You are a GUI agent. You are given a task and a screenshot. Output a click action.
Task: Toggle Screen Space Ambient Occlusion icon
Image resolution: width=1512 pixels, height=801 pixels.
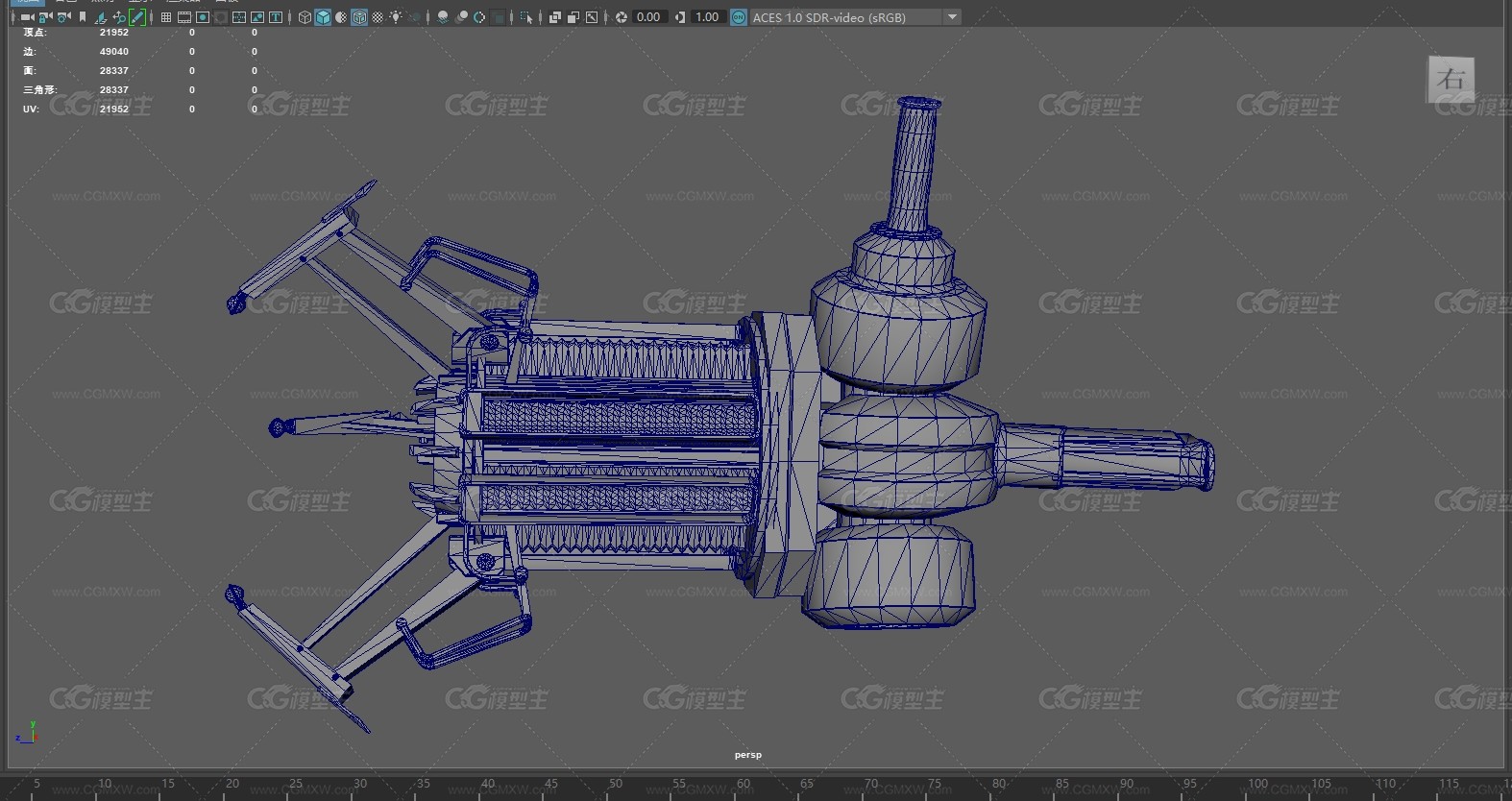[x=443, y=17]
